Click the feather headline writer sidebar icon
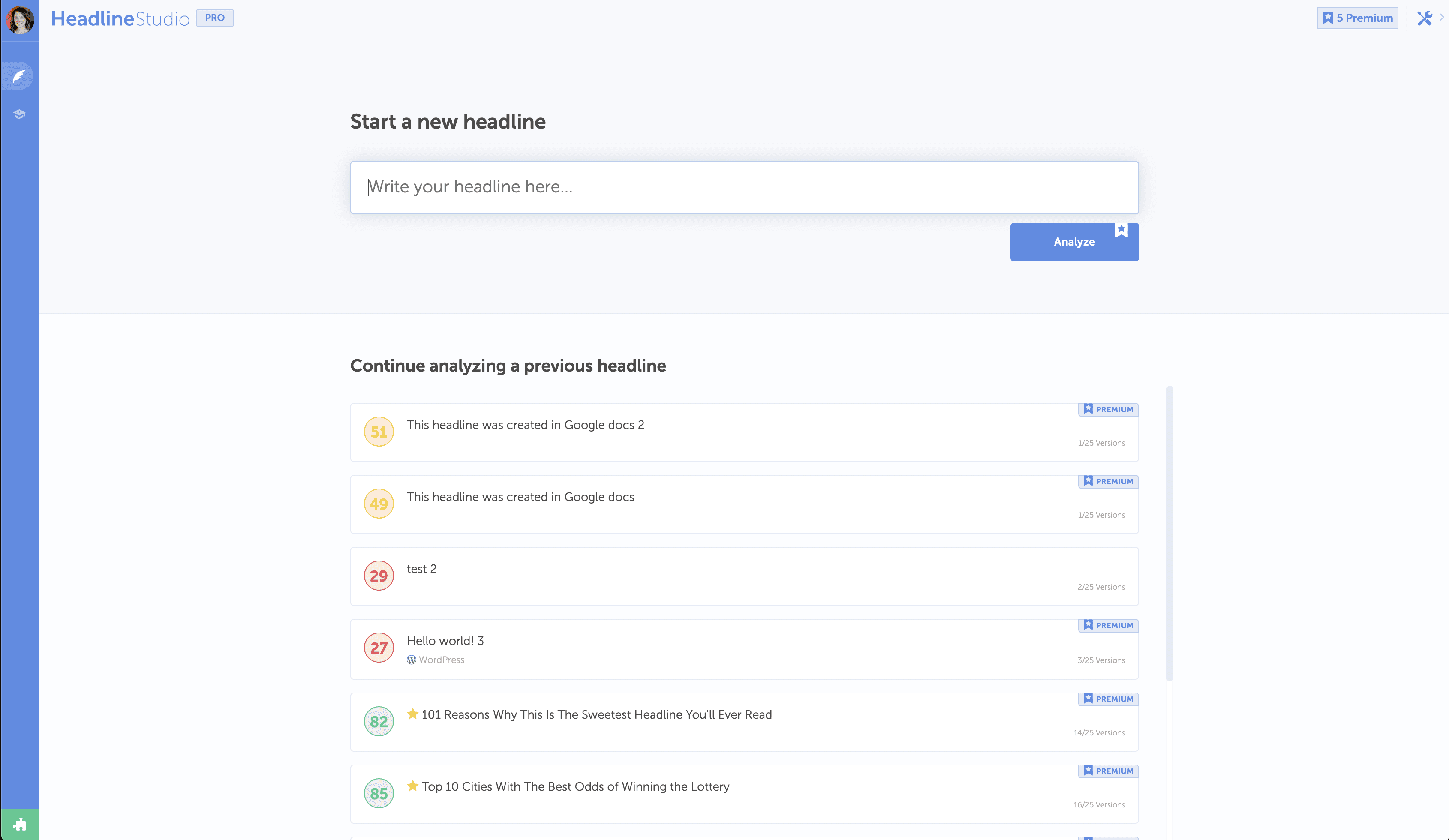 click(x=19, y=76)
